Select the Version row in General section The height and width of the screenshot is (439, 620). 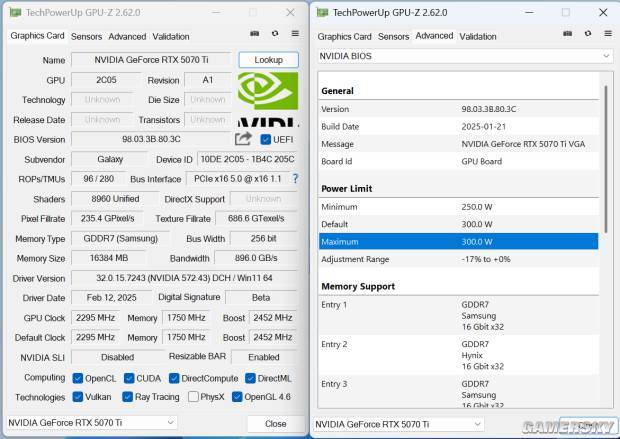click(459, 109)
